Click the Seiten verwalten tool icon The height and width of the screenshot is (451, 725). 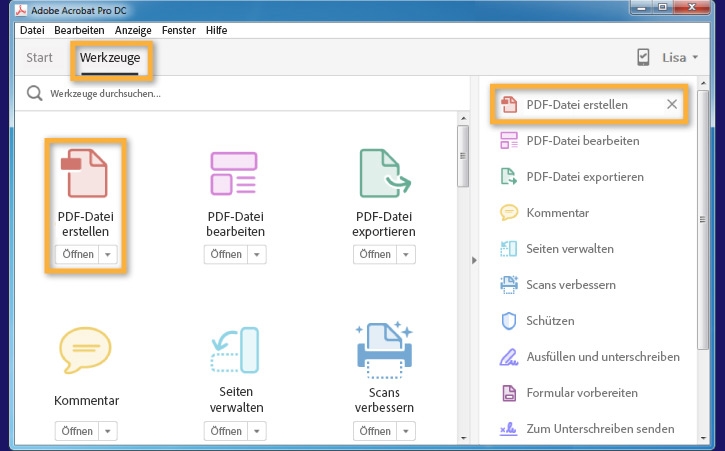click(235, 351)
